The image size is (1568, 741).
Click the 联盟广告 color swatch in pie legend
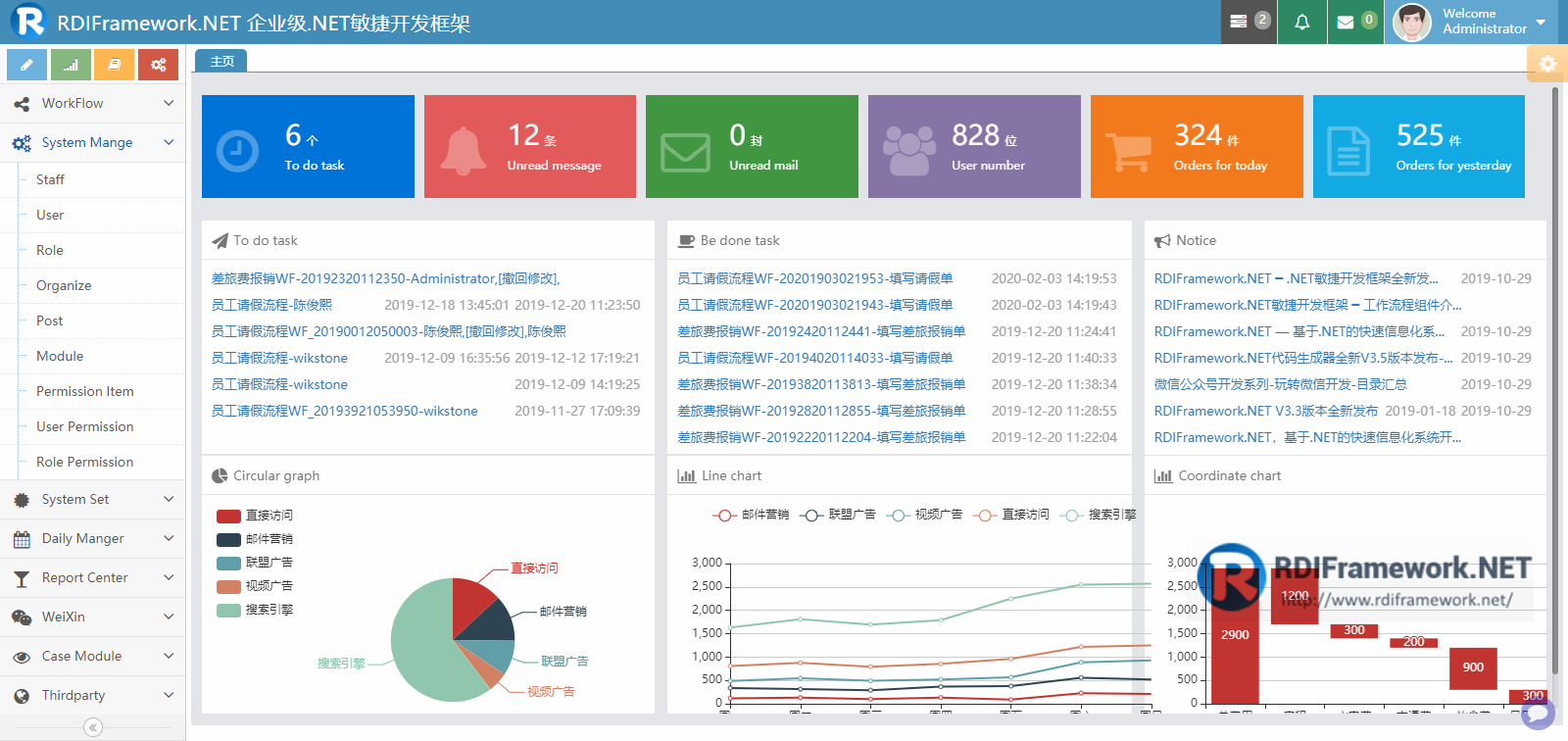point(228,563)
